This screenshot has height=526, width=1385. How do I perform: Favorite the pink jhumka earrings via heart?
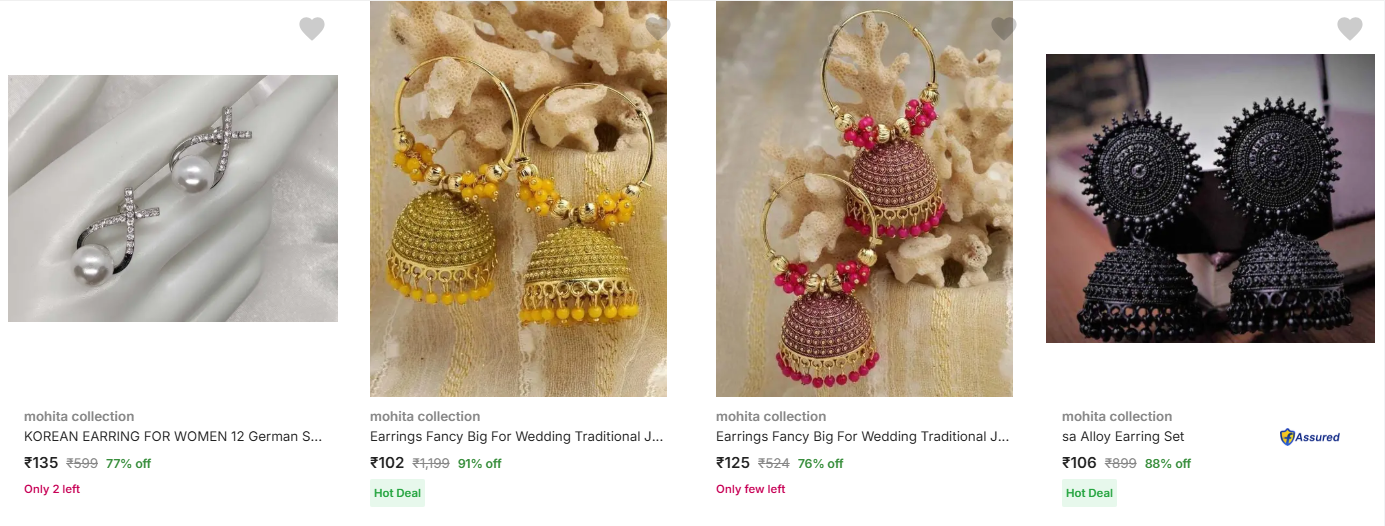(1004, 29)
